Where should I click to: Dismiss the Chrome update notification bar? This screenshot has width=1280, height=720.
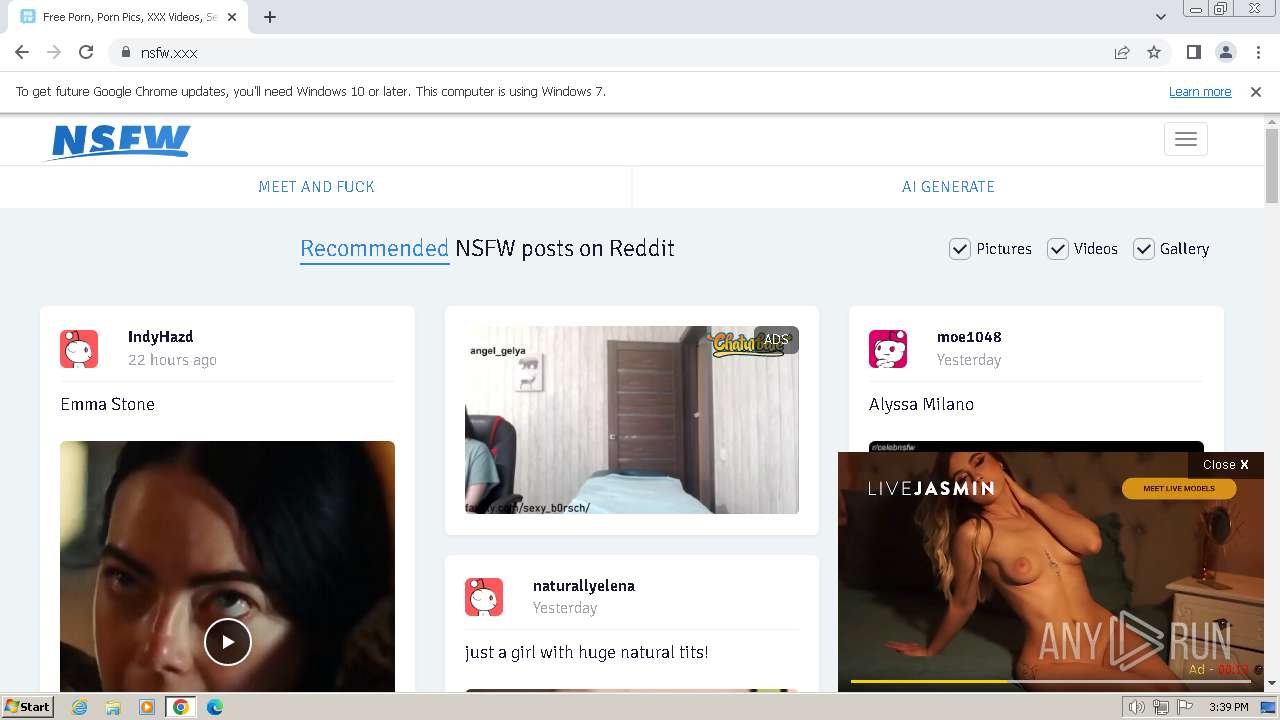[x=1256, y=91]
